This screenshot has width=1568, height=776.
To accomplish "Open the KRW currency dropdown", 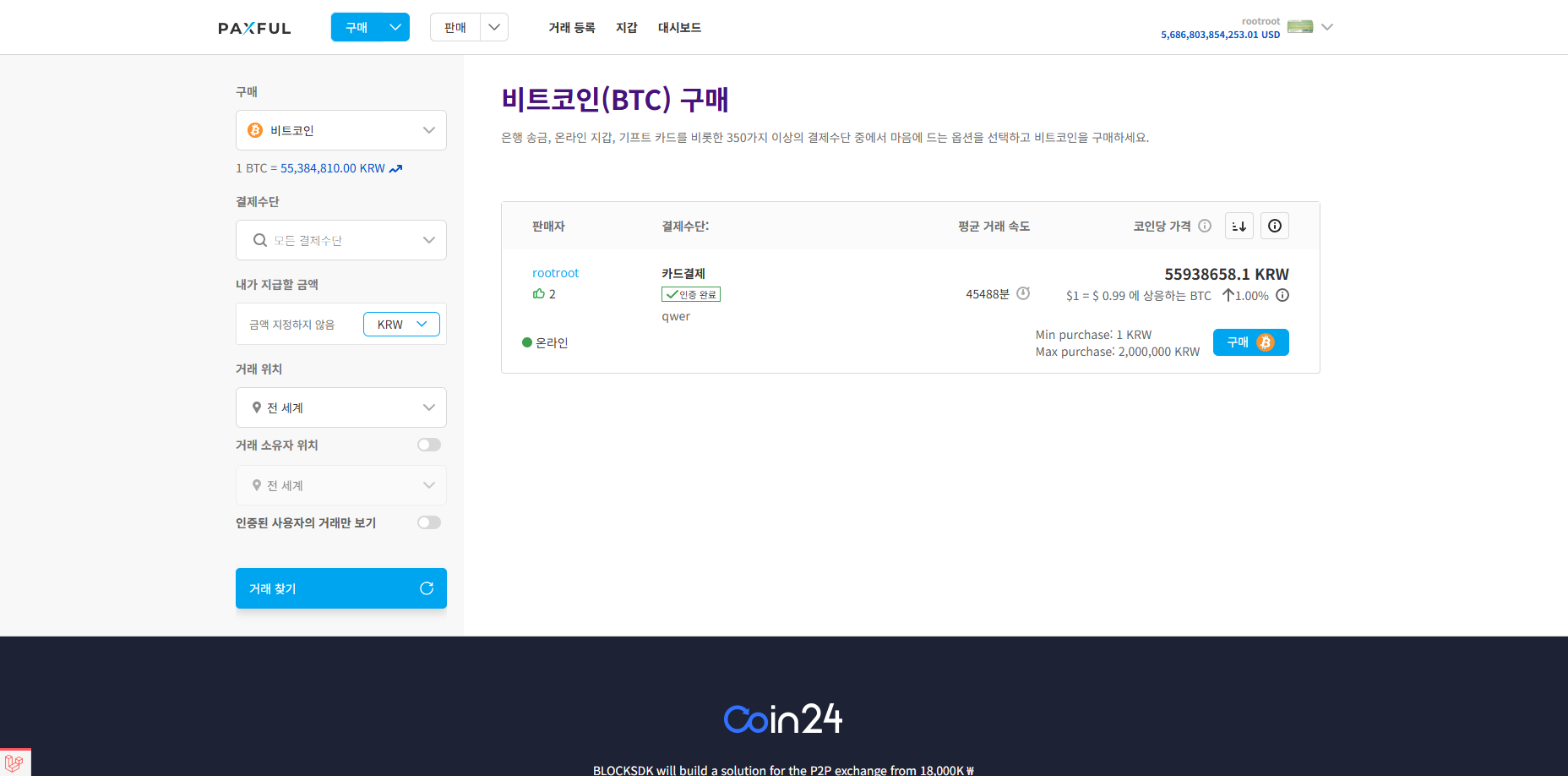I will click(400, 324).
